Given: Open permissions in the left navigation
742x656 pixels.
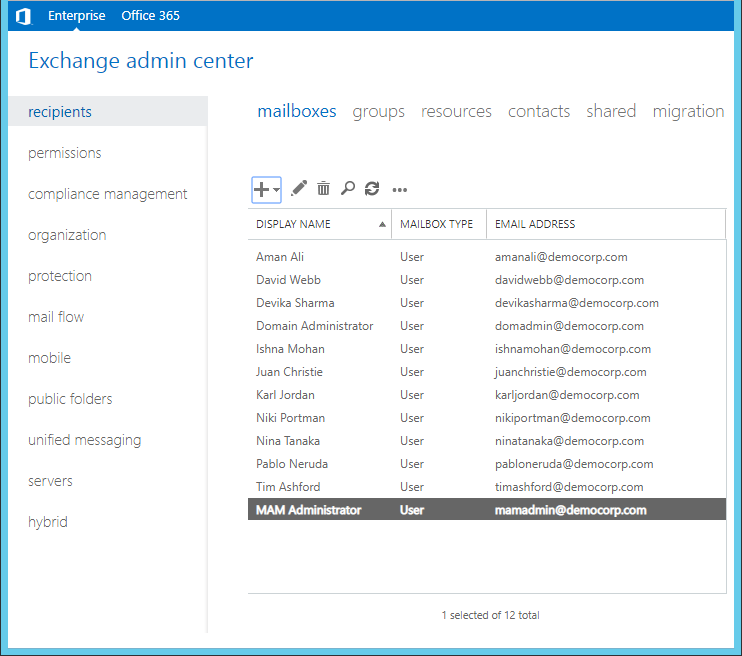Looking at the screenshot, I should coord(65,153).
